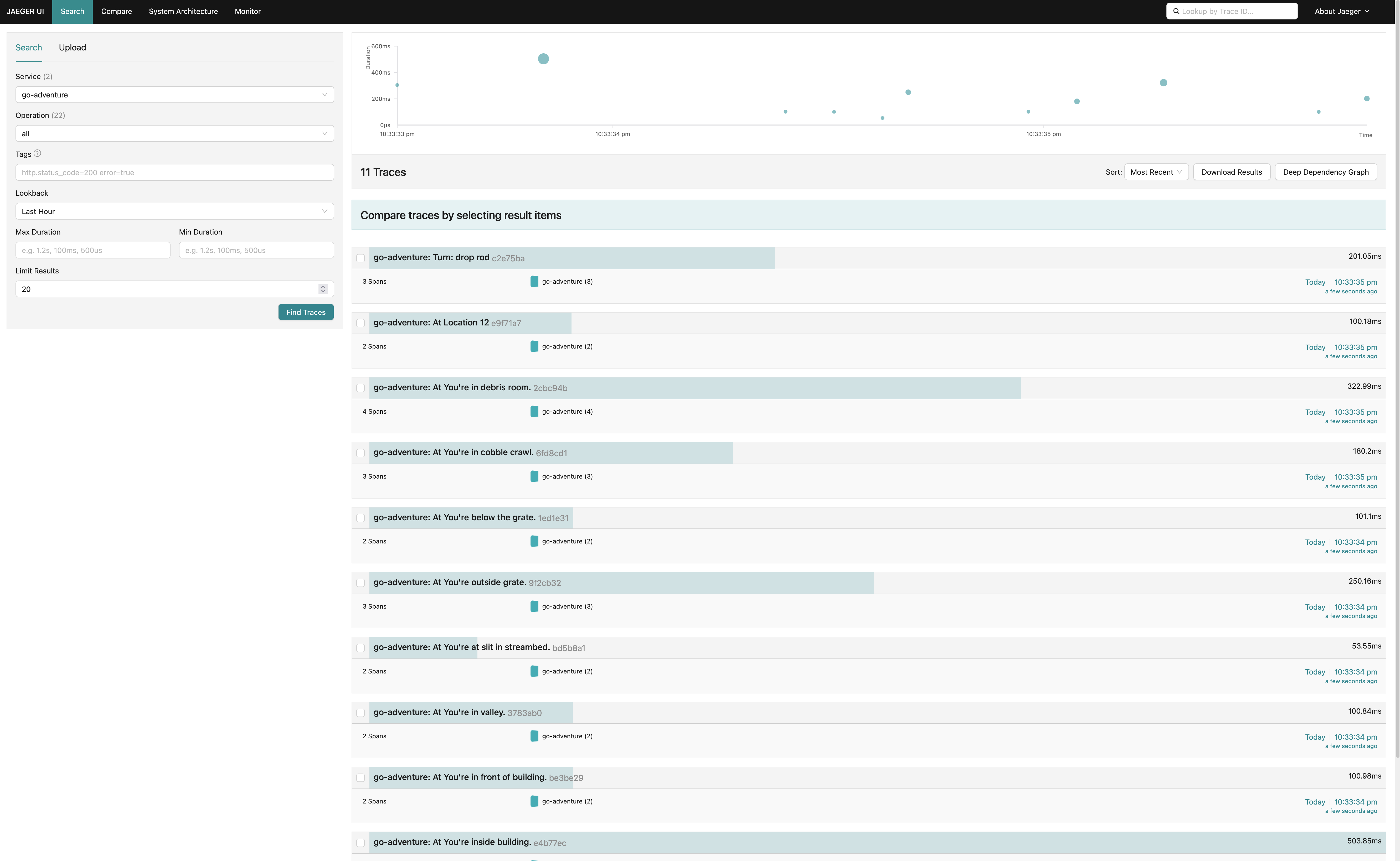Switch to the Upload tab
Viewport: 1400px width, 861px height.
pos(72,47)
